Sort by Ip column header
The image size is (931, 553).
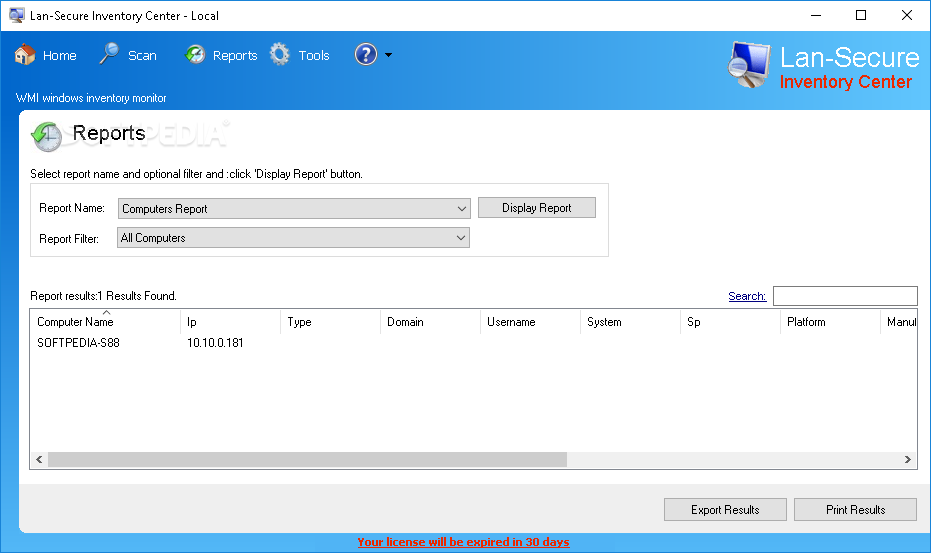point(230,322)
